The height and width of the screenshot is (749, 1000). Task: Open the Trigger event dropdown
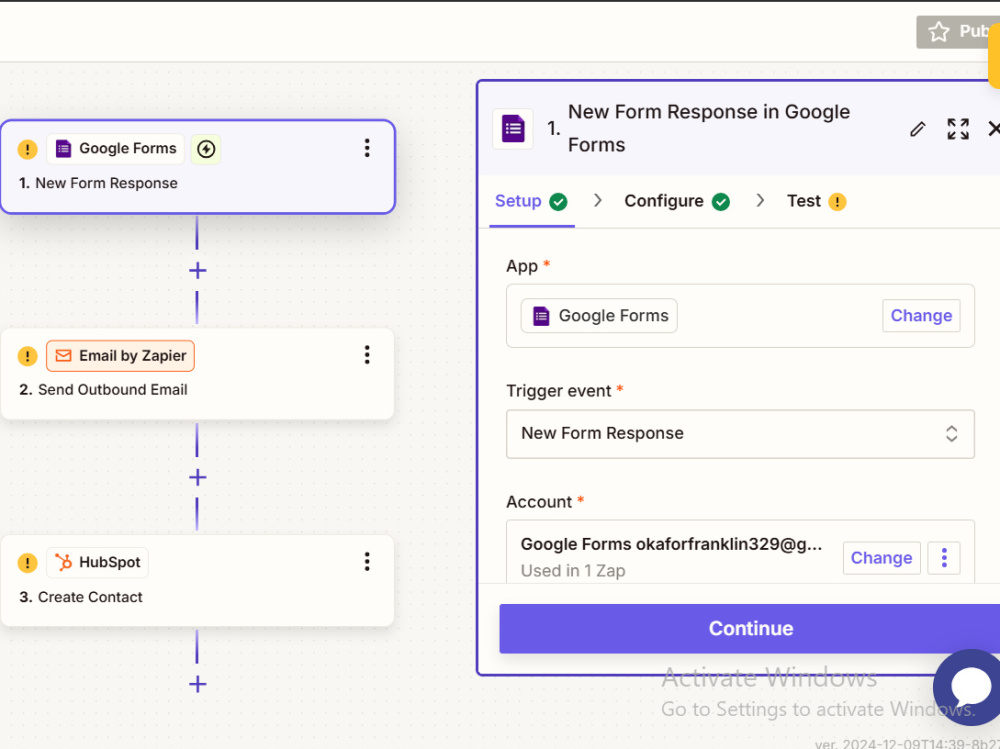[x=740, y=434]
